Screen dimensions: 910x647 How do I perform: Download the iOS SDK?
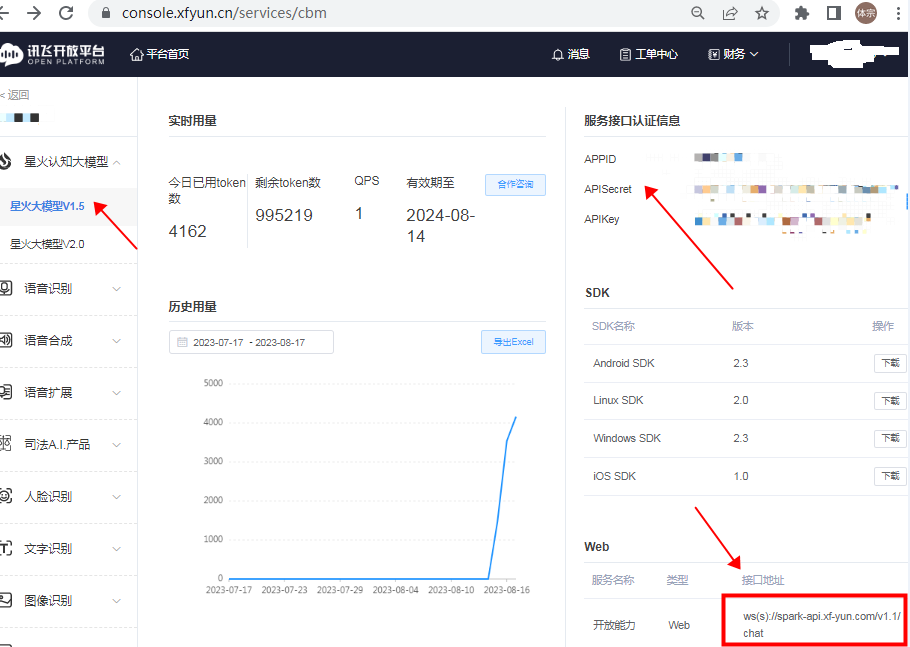(890, 476)
